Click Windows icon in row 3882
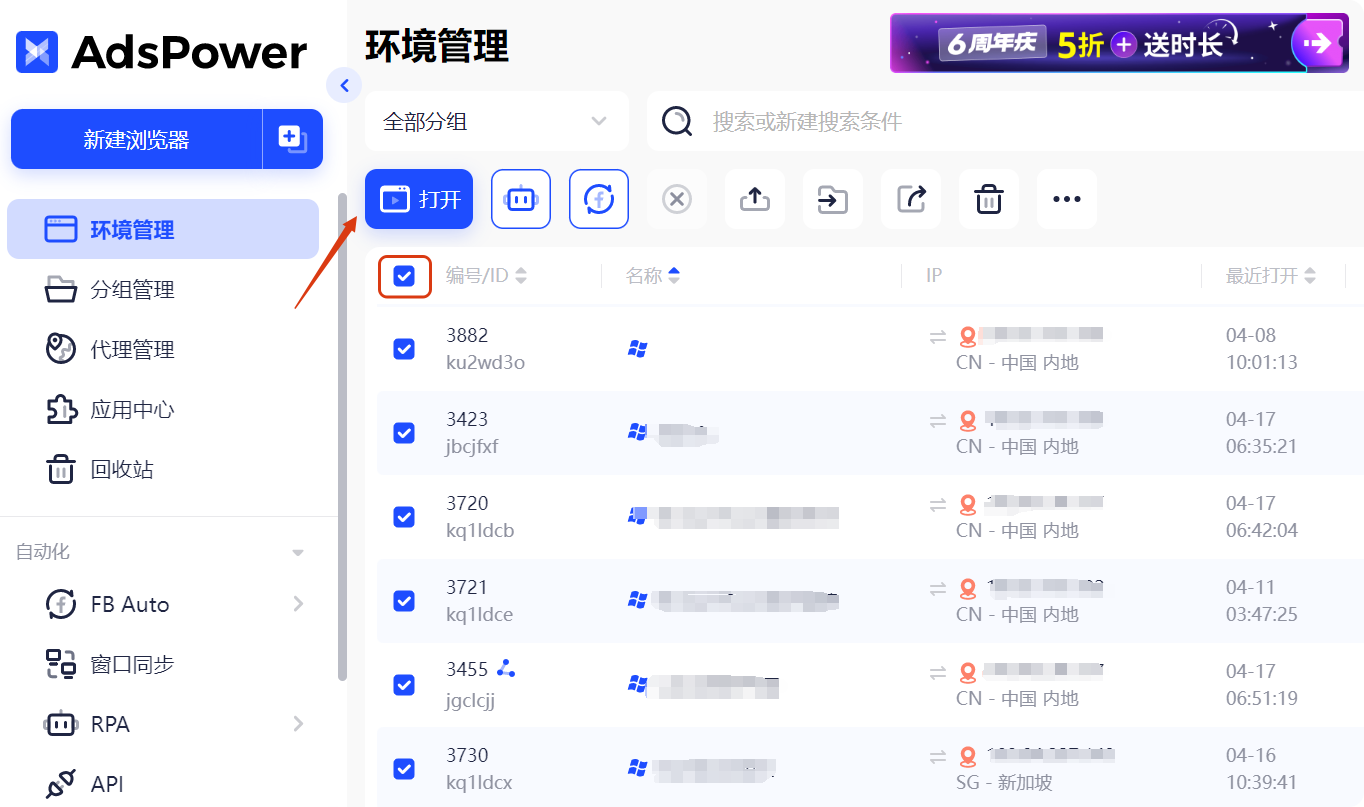 pos(637,348)
